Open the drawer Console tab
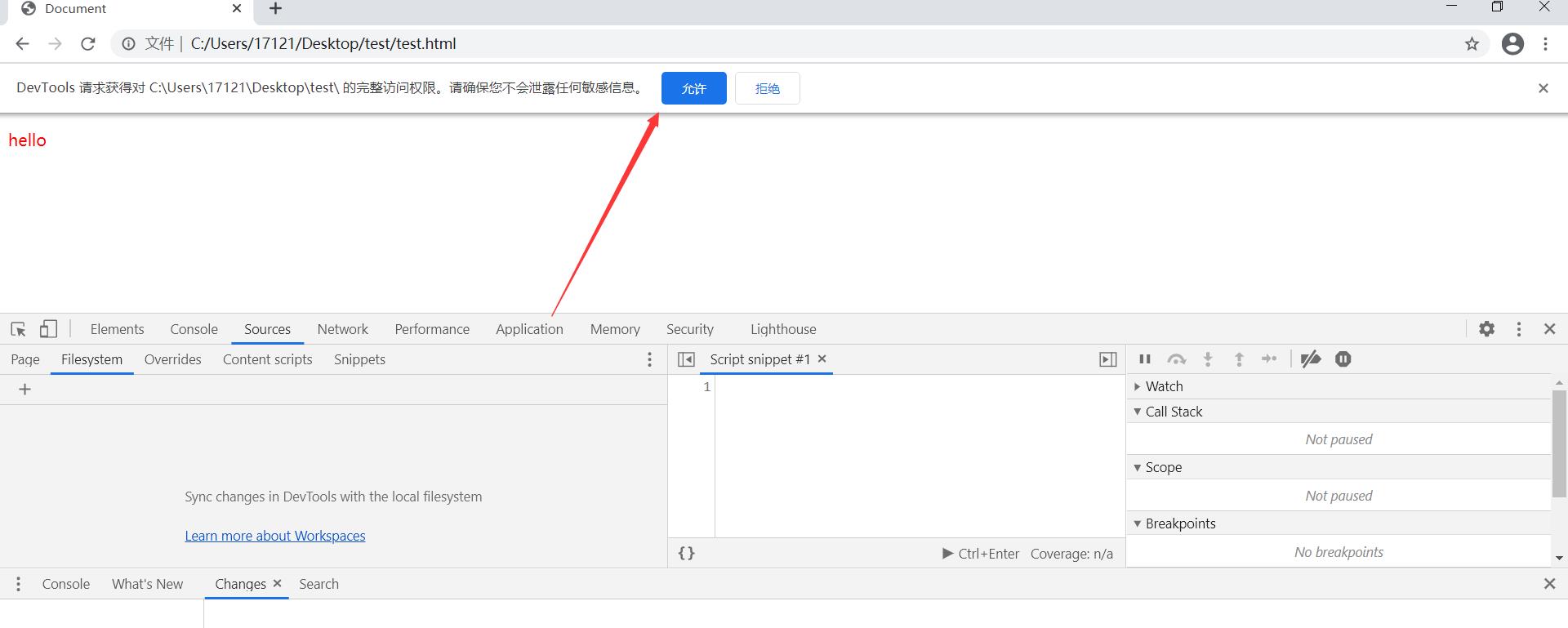 click(x=65, y=584)
